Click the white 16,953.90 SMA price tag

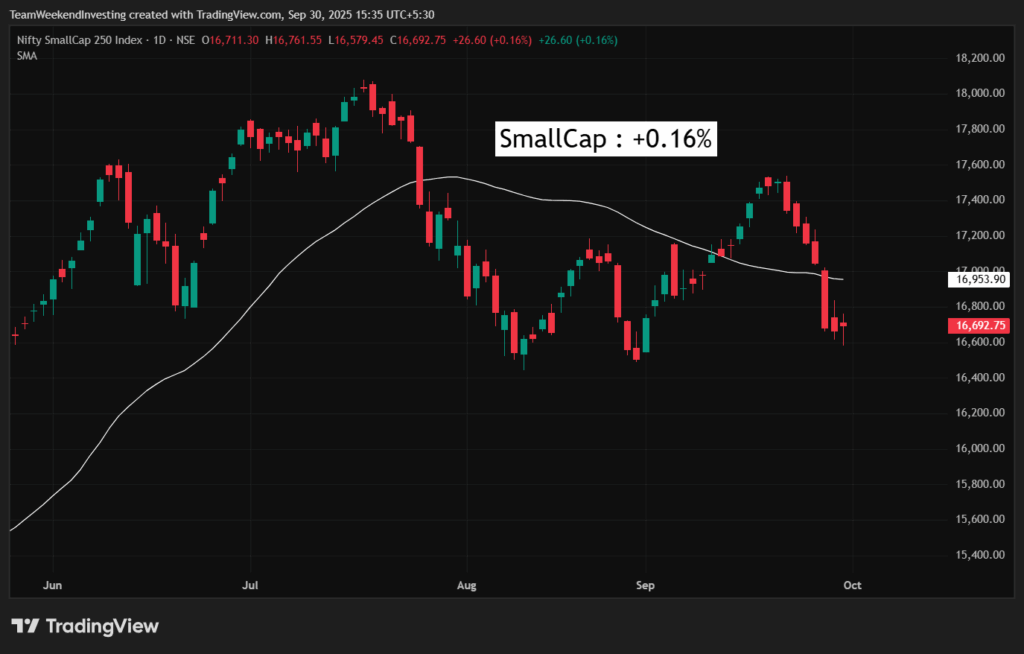tap(981, 280)
